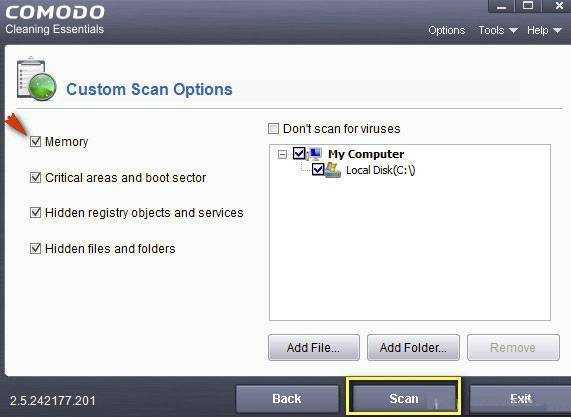Maximize the Comodo window
The image size is (571, 417).
[528, 6]
